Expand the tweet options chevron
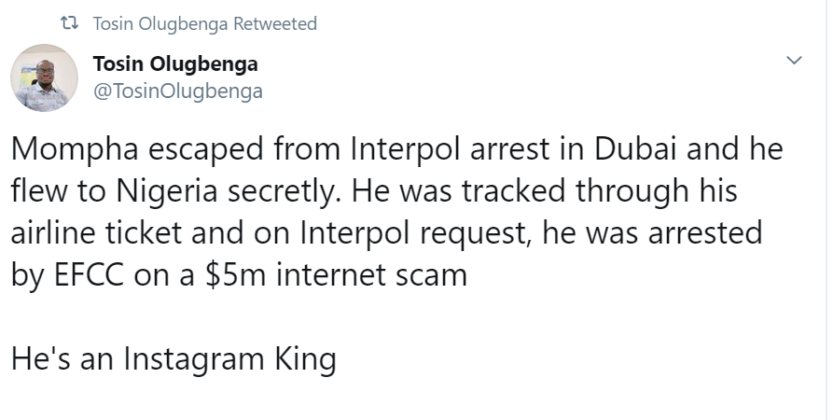The width and height of the screenshot is (833, 420). click(795, 61)
